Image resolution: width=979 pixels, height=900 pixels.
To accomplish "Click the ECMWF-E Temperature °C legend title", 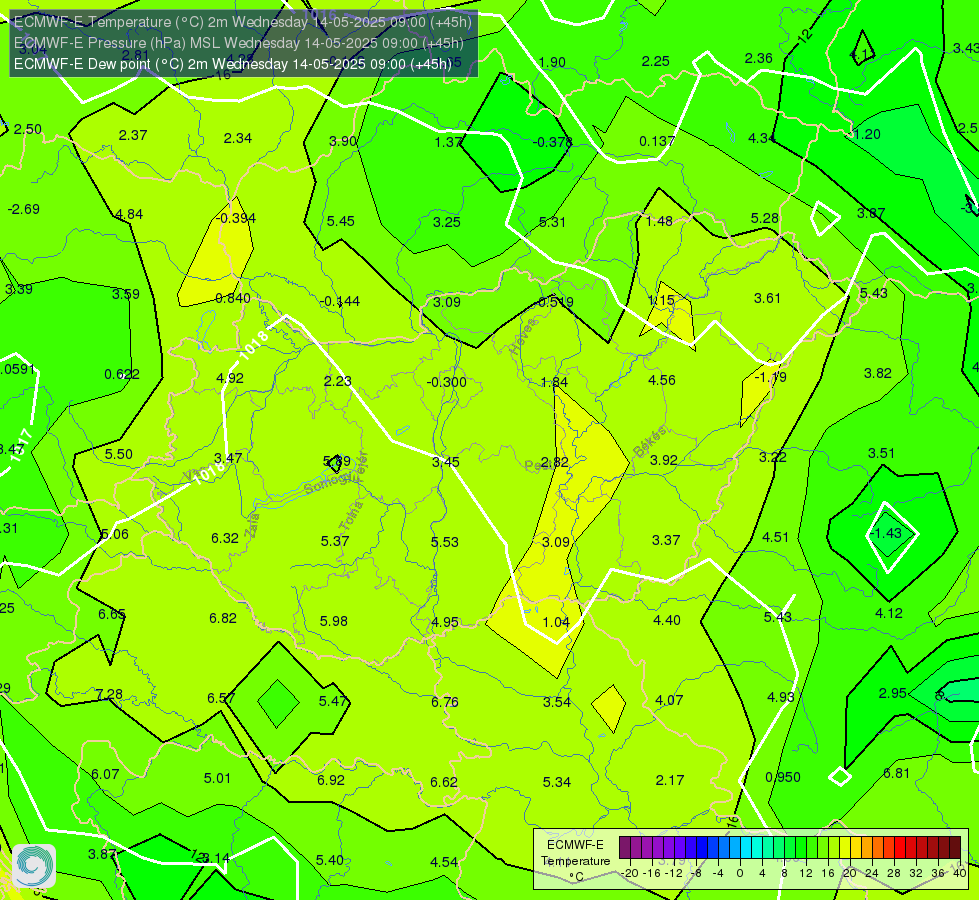I will (575, 861).
